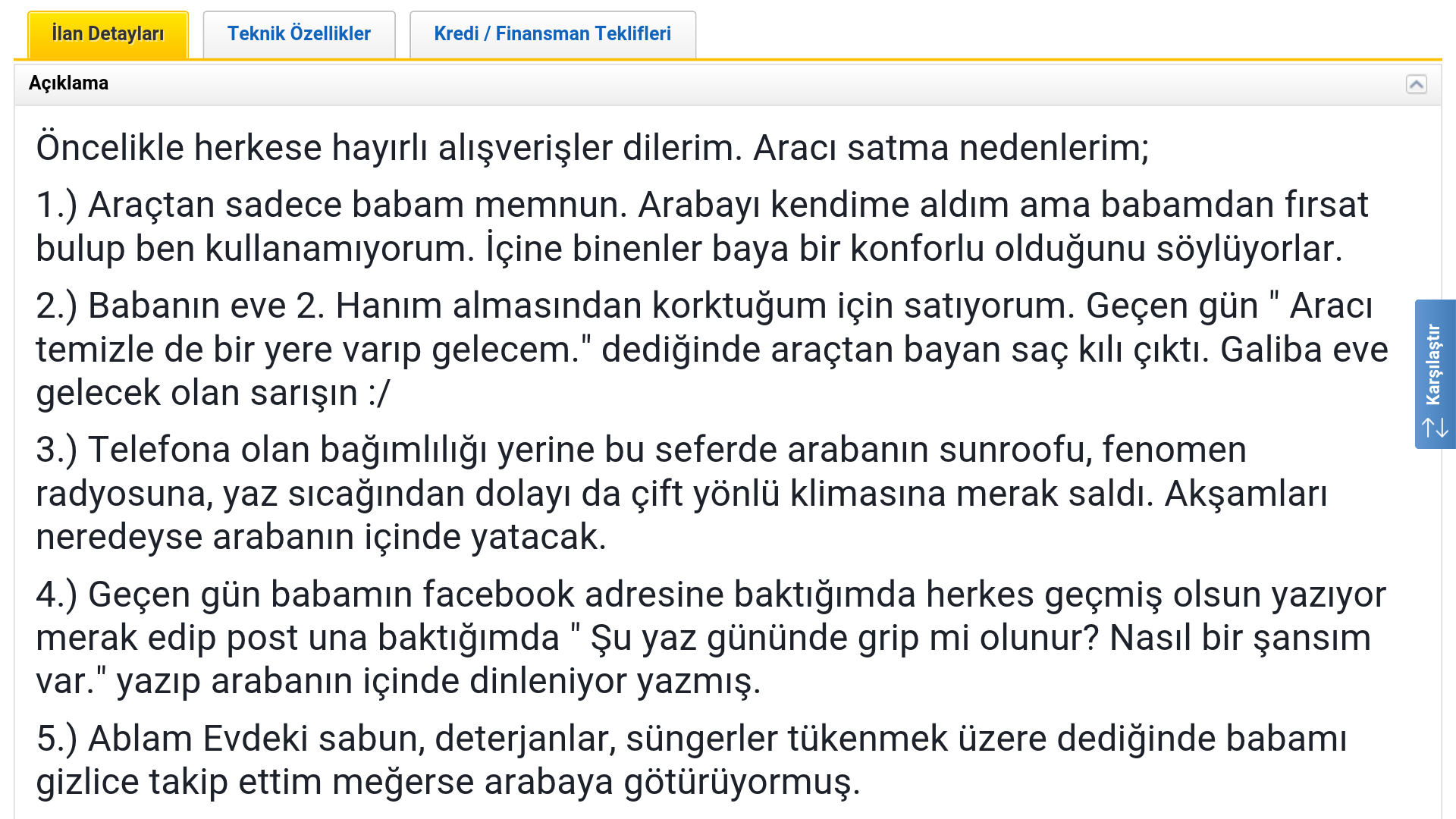
Task: Collapse the Açıklama section using the chevron
Action: point(1416,84)
